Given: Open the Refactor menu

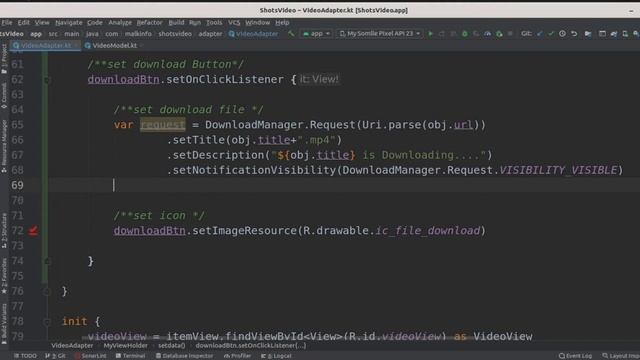Looking at the screenshot, I should click(x=149, y=22).
